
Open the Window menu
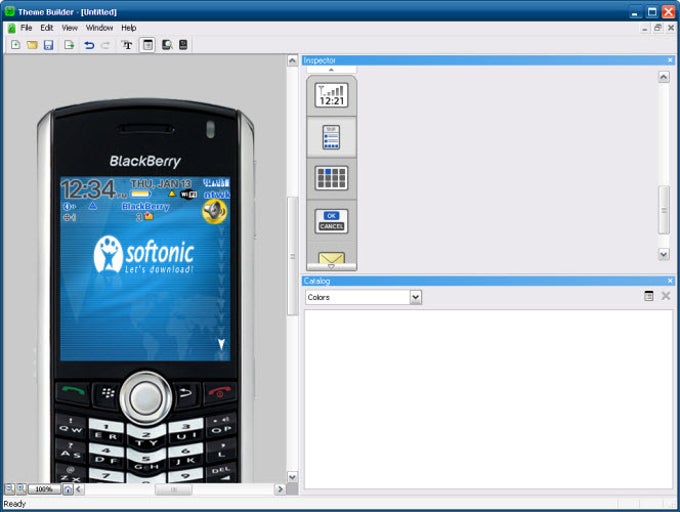pos(99,28)
